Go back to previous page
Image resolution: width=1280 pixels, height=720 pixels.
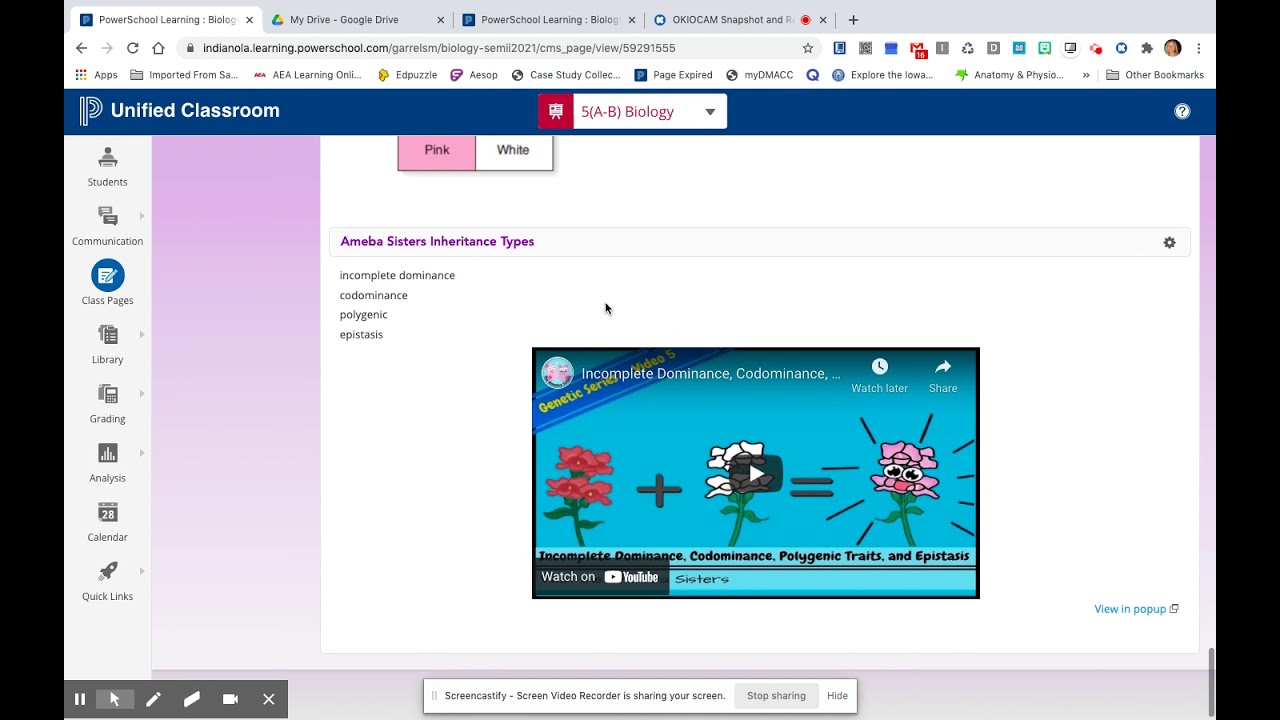[81, 48]
